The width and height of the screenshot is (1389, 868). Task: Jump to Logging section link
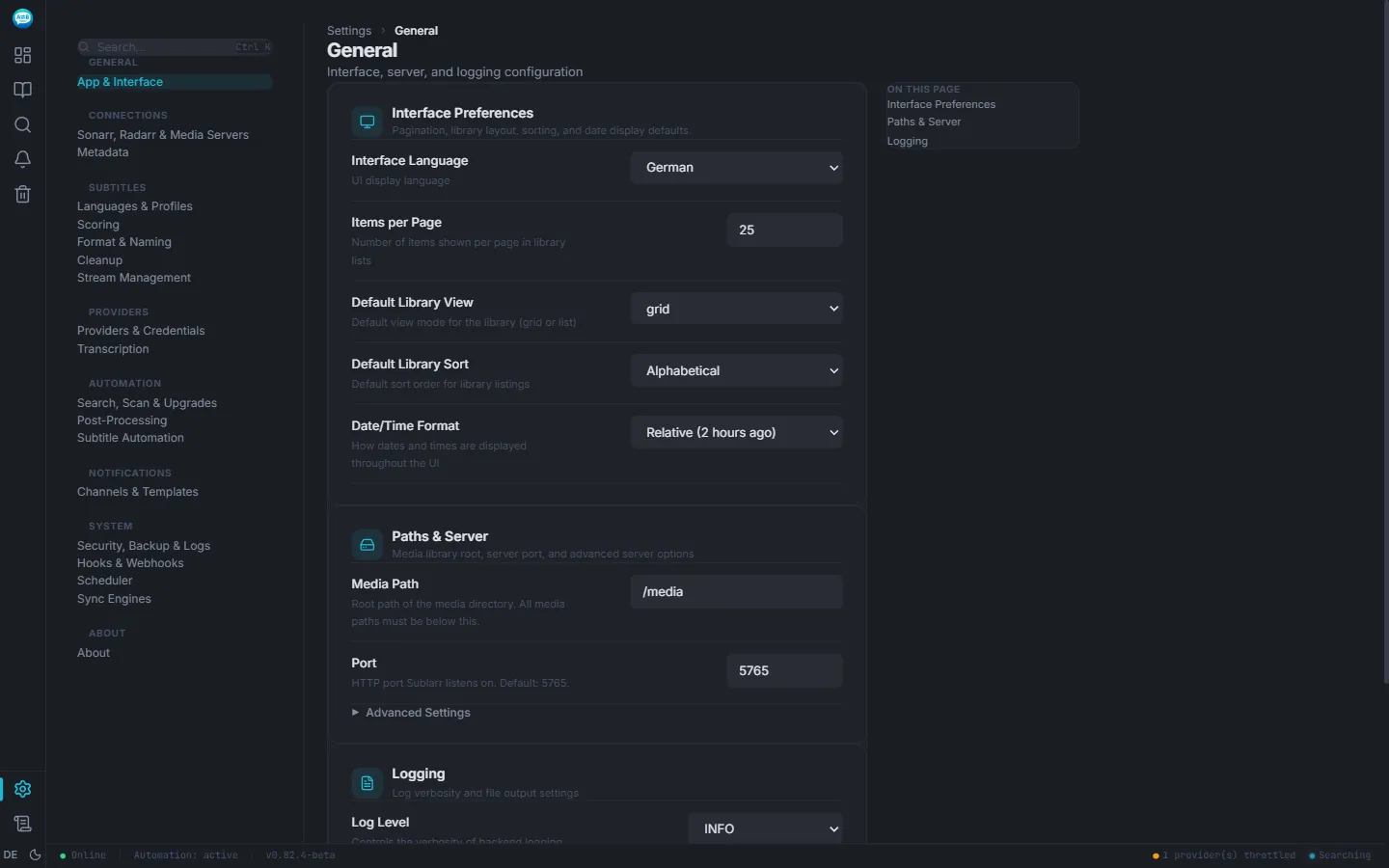pyautogui.click(x=908, y=141)
